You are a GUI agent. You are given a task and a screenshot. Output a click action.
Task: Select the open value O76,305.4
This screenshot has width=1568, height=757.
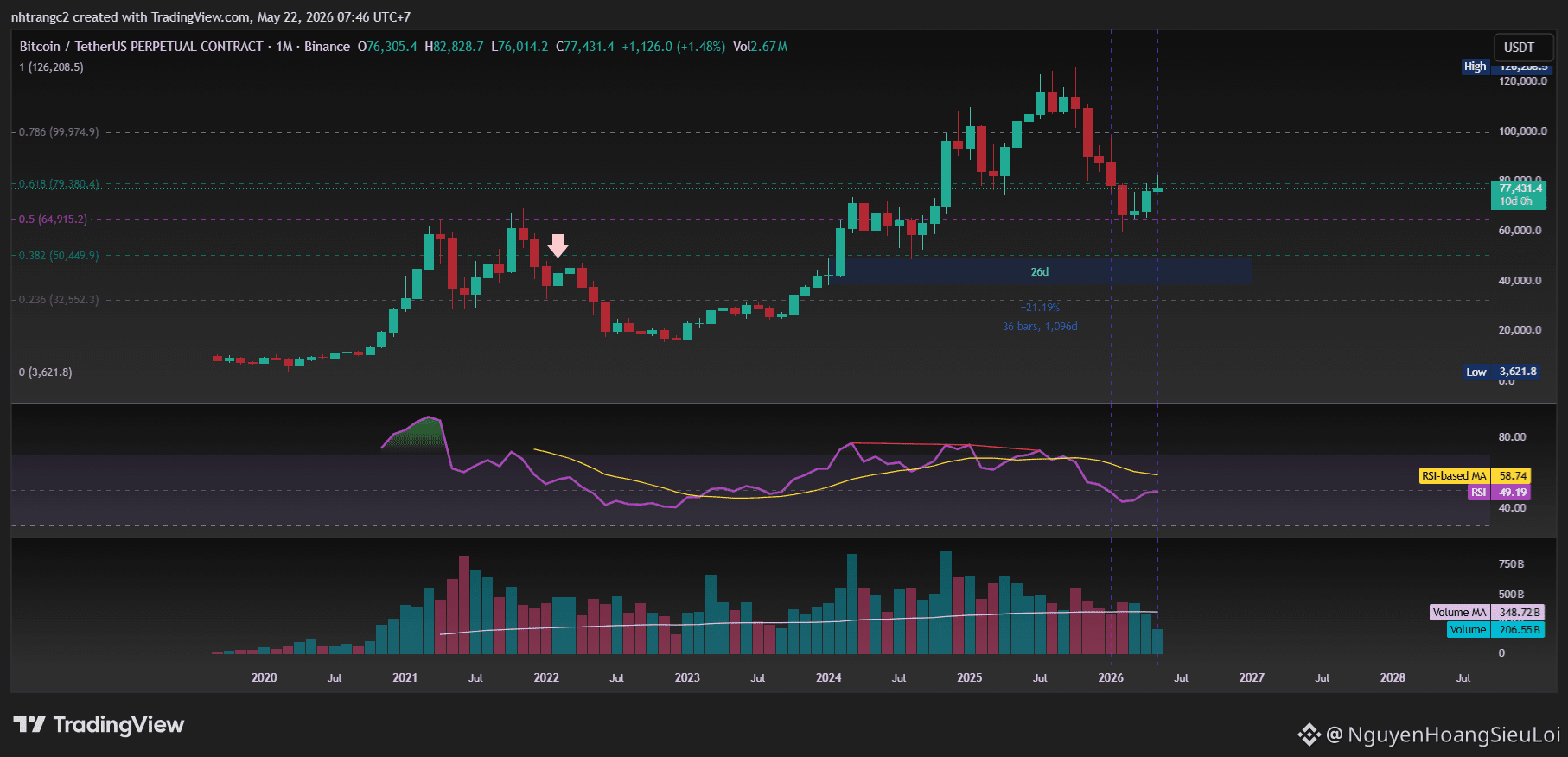tap(387, 47)
